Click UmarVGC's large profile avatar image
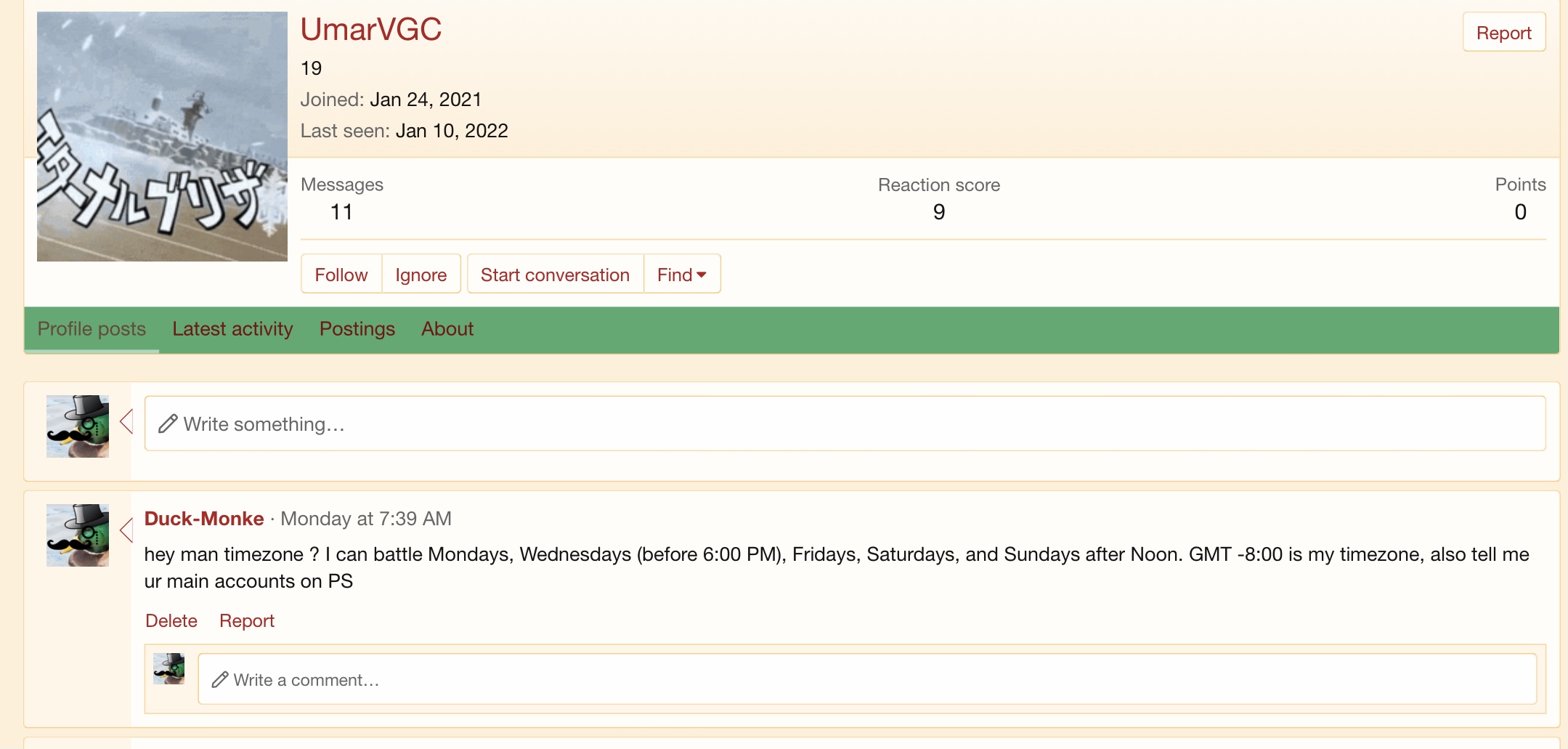The width and height of the screenshot is (1568, 749). pos(162,137)
